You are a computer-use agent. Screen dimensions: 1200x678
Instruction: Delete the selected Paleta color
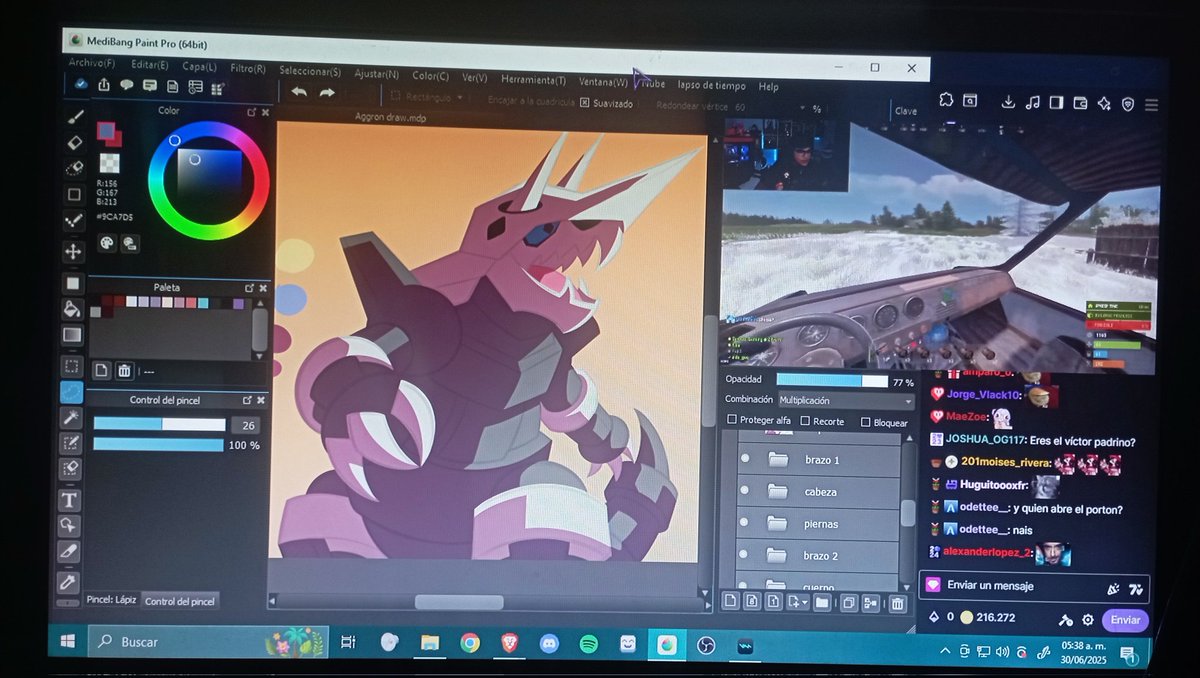pos(124,371)
